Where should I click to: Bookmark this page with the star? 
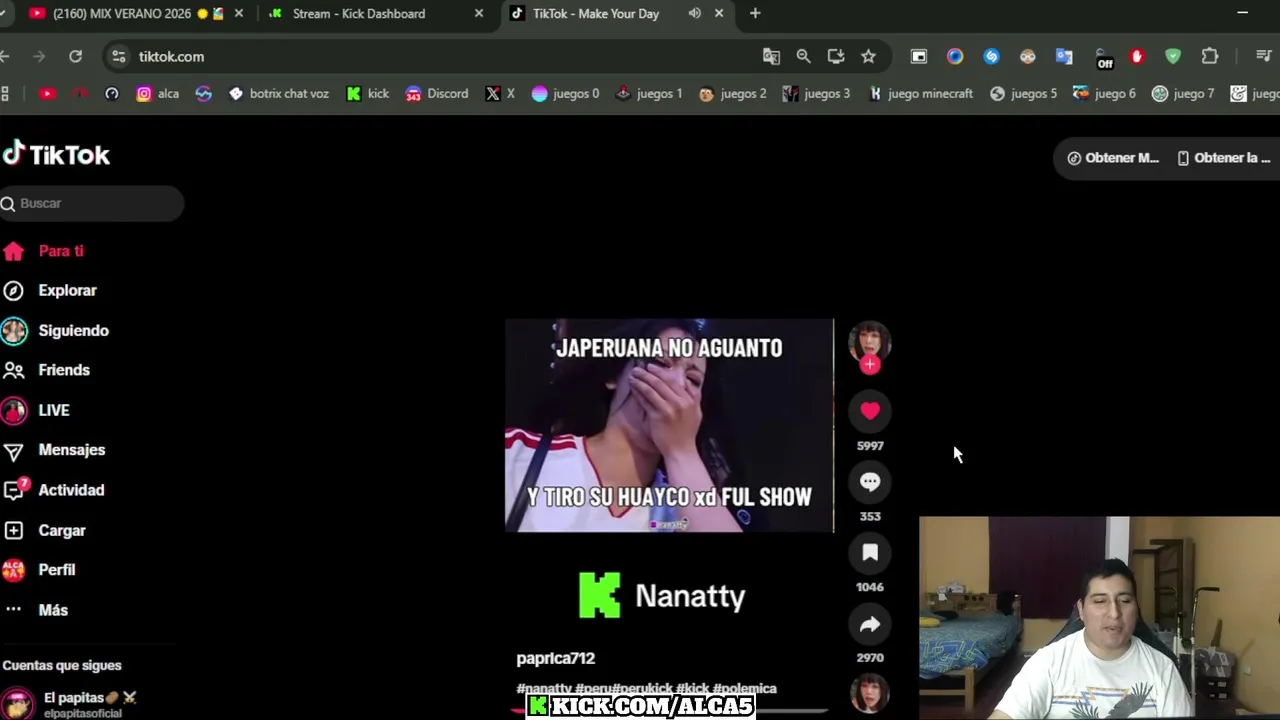[868, 56]
